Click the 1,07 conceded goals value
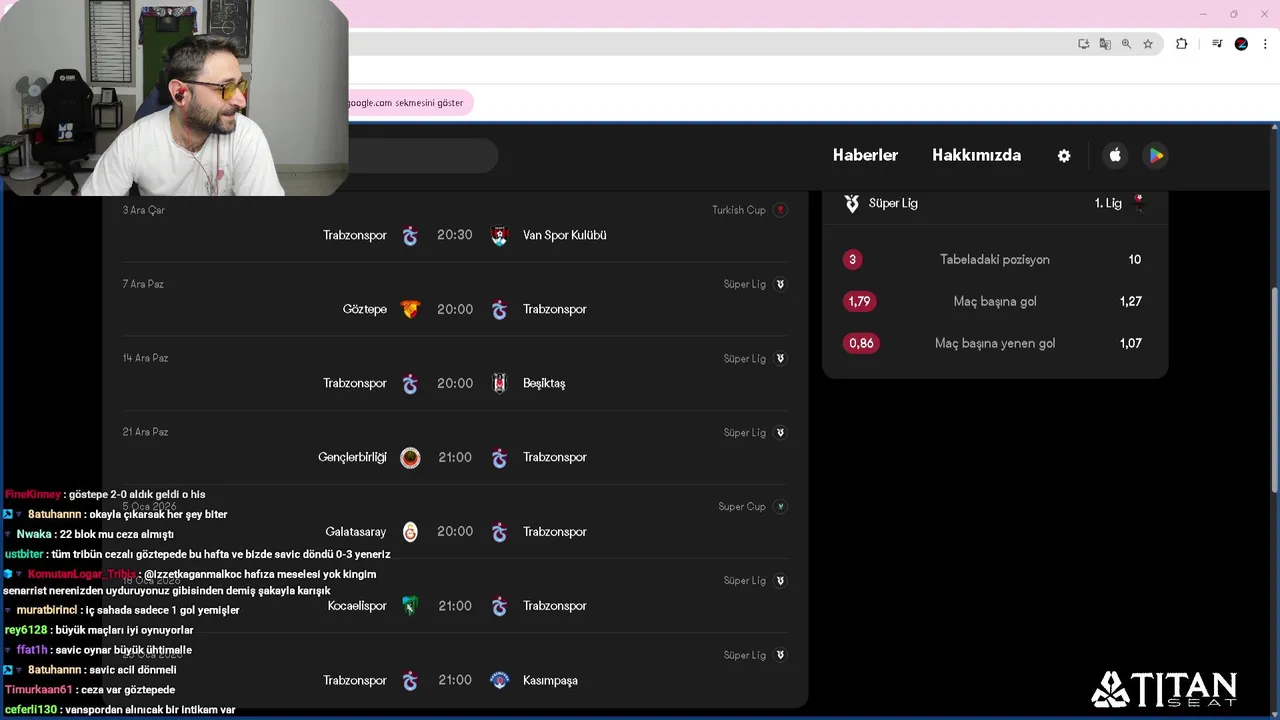The image size is (1280, 720). [x=1131, y=343]
